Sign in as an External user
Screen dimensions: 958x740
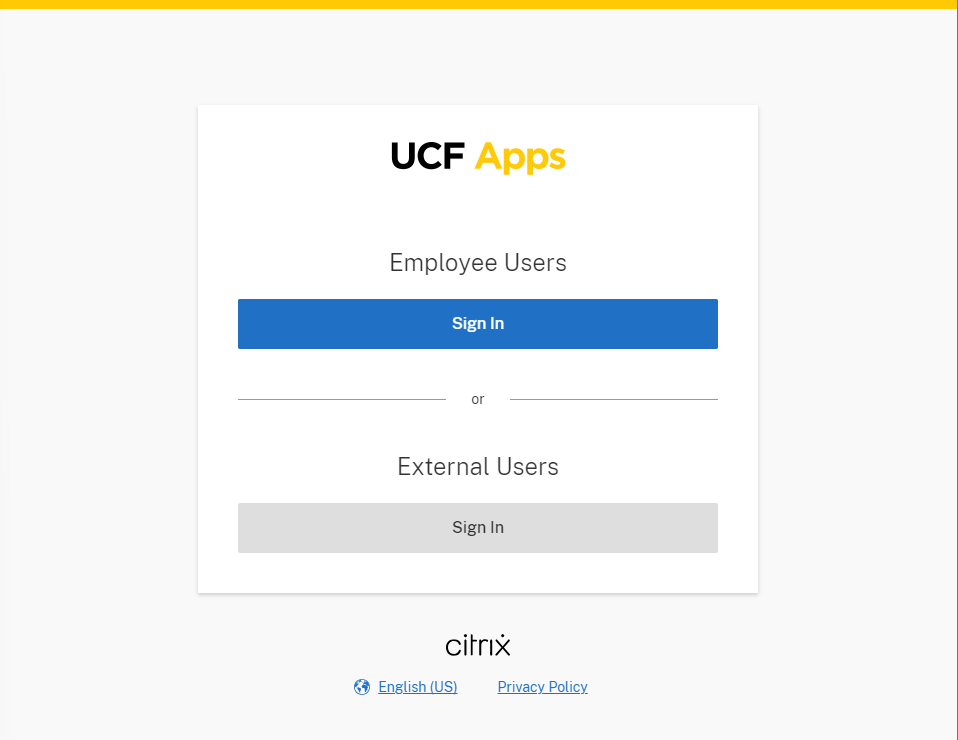point(478,528)
